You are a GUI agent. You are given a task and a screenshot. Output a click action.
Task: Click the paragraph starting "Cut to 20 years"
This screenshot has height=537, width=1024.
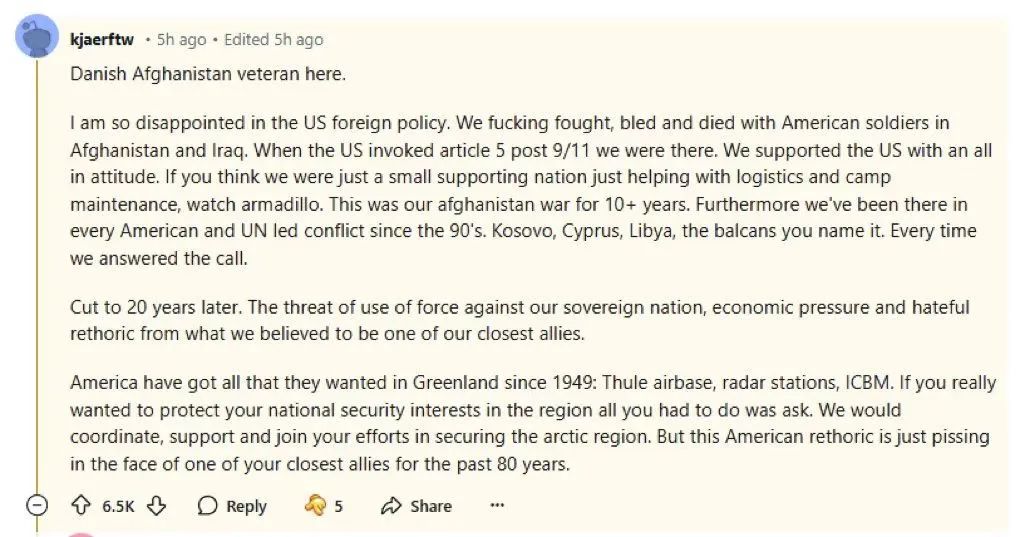(519, 320)
